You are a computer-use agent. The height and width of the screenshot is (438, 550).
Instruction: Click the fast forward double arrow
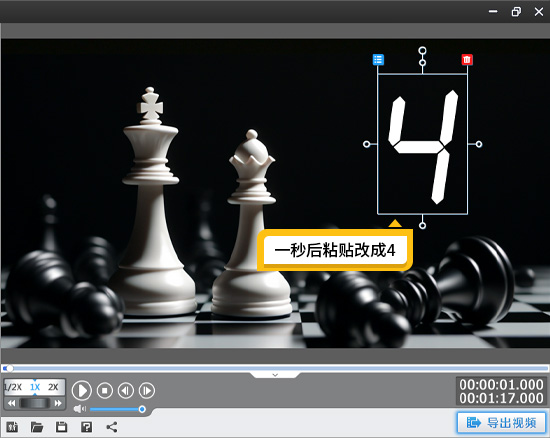[58, 403]
